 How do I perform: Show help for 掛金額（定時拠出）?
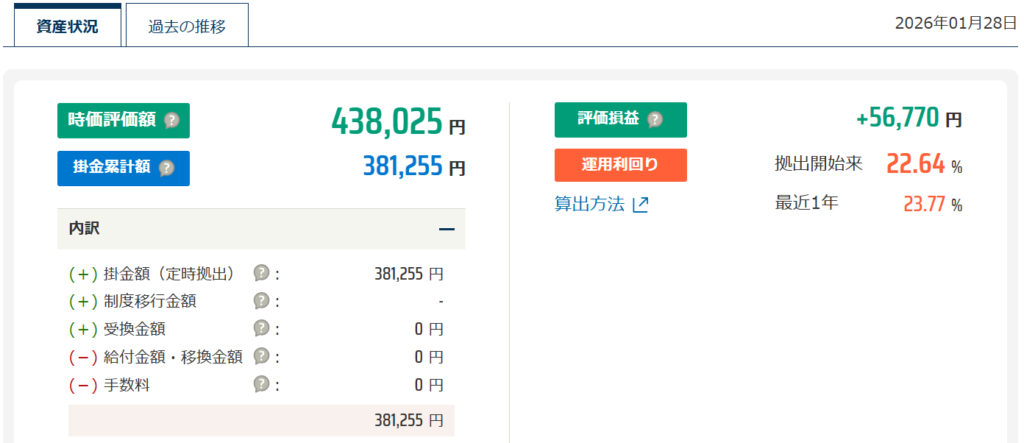point(261,272)
